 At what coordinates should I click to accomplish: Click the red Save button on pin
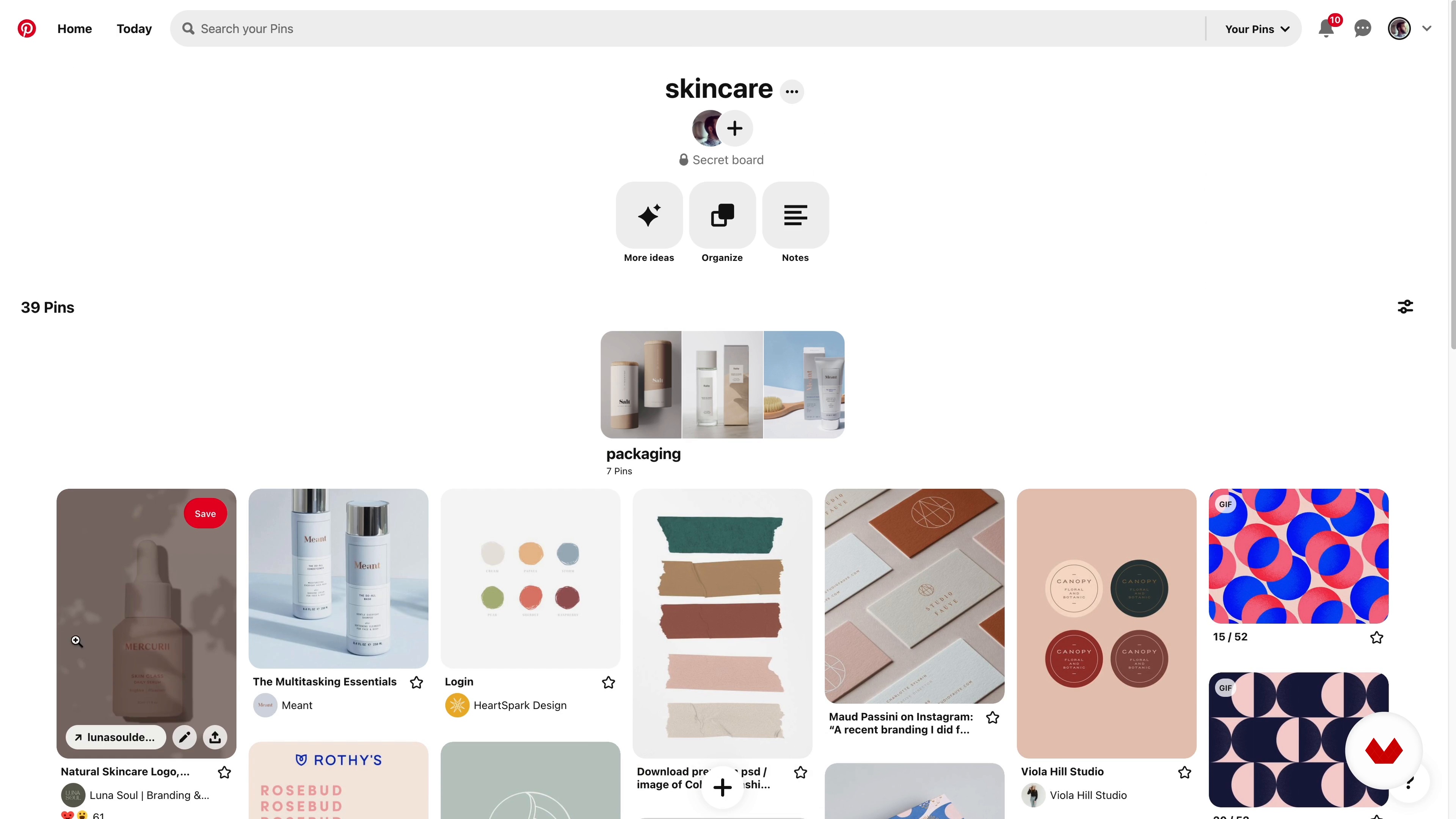(205, 513)
